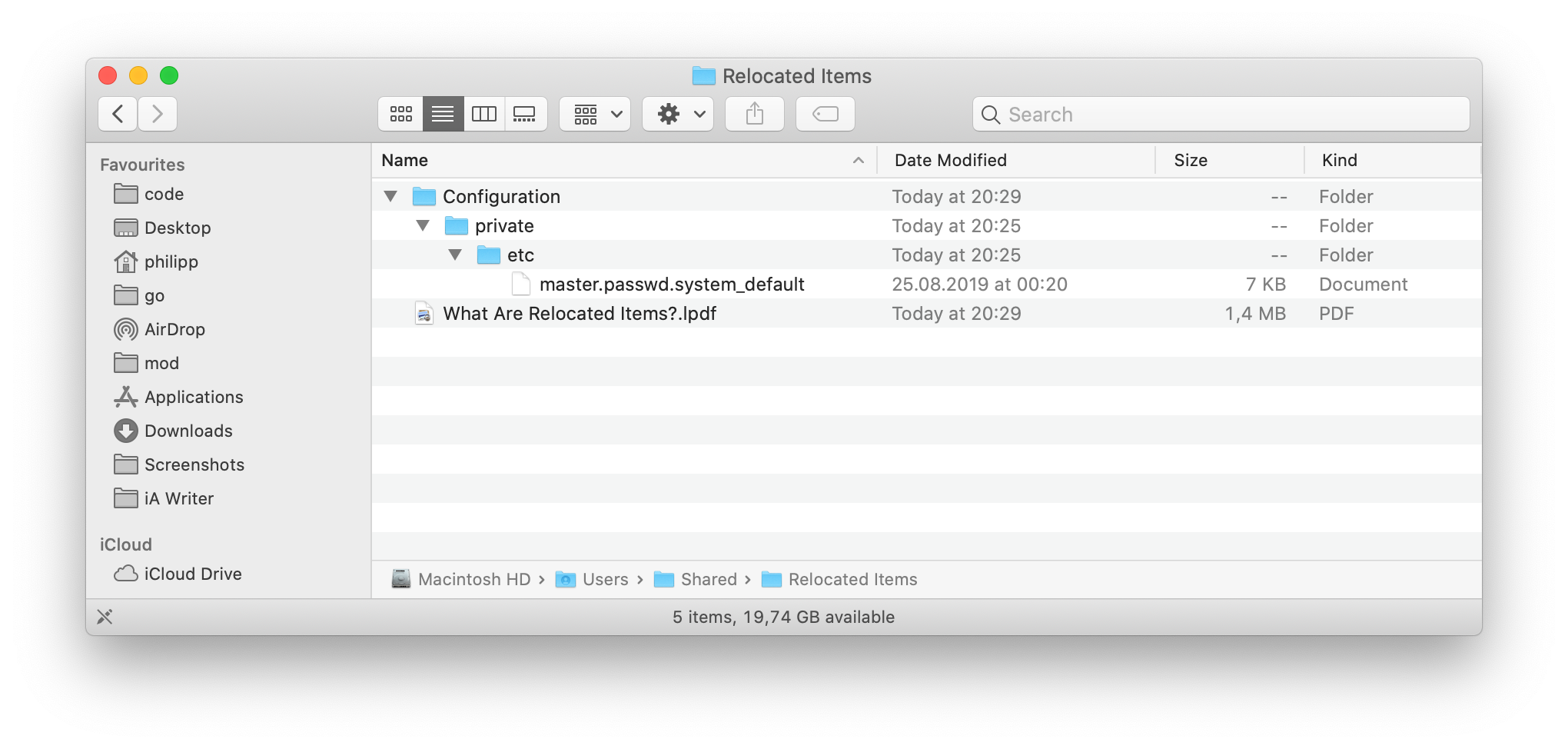
Task: Open AirDrop in the sidebar
Action: (x=174, y=329)
